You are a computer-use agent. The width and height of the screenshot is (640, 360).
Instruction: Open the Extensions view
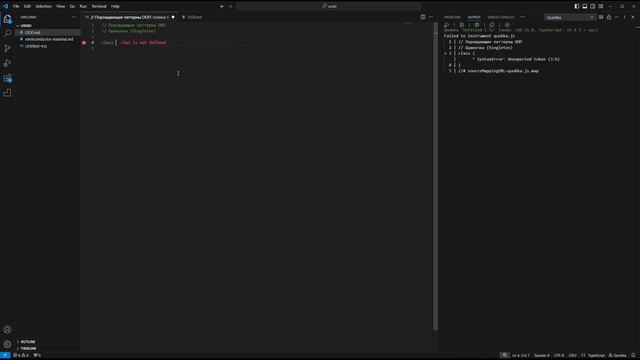pos(7,78)
